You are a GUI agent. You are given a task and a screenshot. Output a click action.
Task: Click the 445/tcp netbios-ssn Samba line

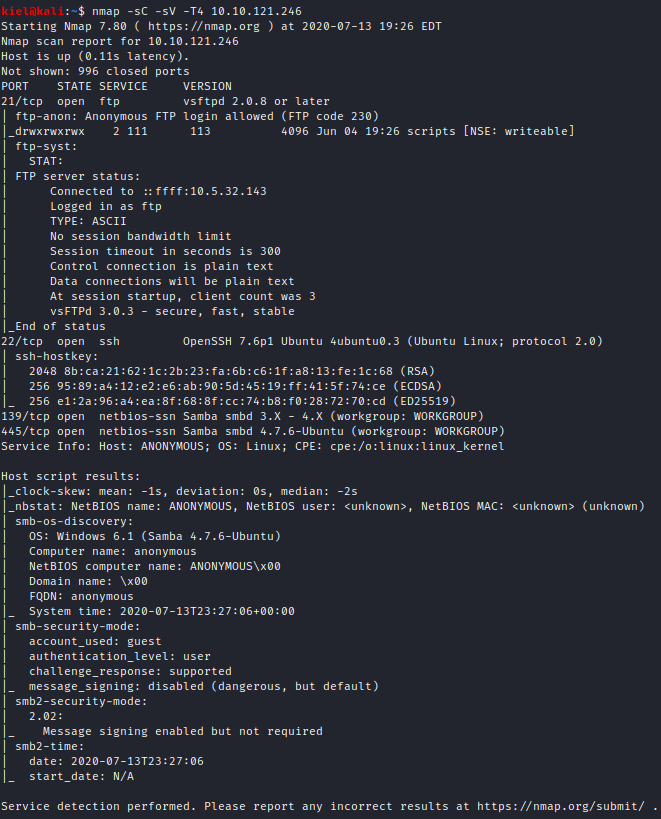pyautogui.click(x=253, y=431)
